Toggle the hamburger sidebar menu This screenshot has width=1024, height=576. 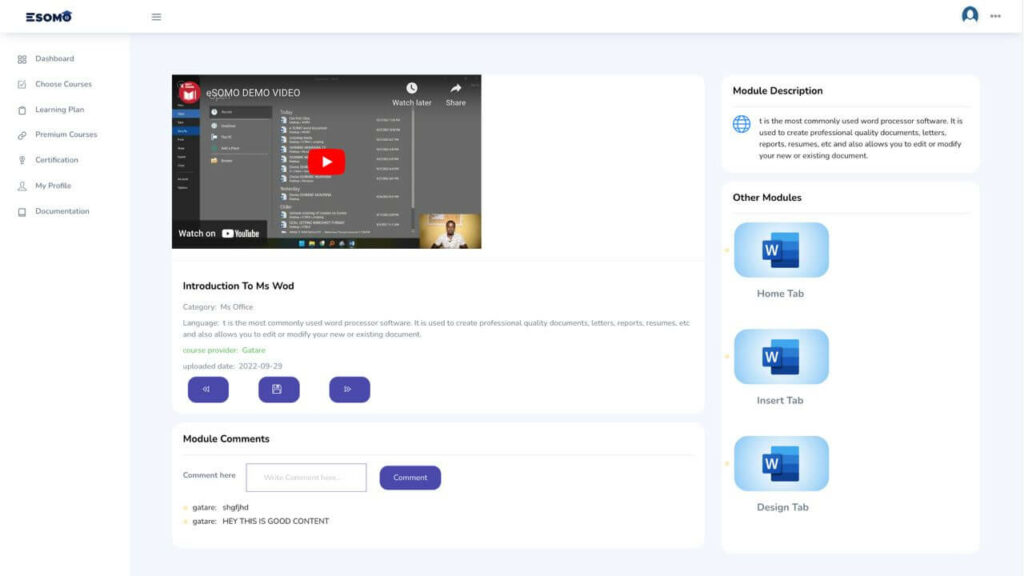click(156, 16)
